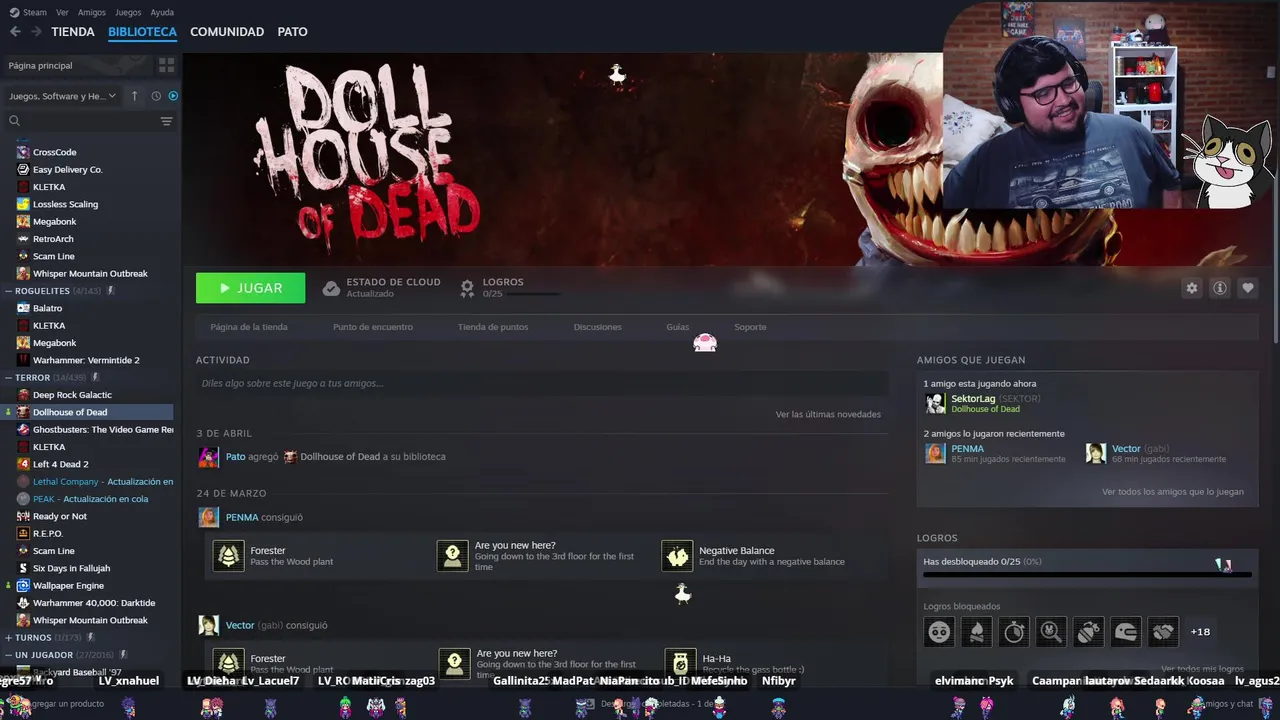Open advanced filter options icon
Image resolution: width=1280 pixels, height=720 pixels.
point(166,121)
